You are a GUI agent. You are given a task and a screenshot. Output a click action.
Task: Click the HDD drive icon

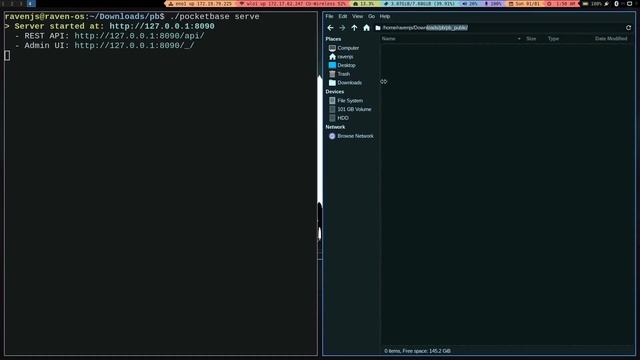tap(332, 118)
